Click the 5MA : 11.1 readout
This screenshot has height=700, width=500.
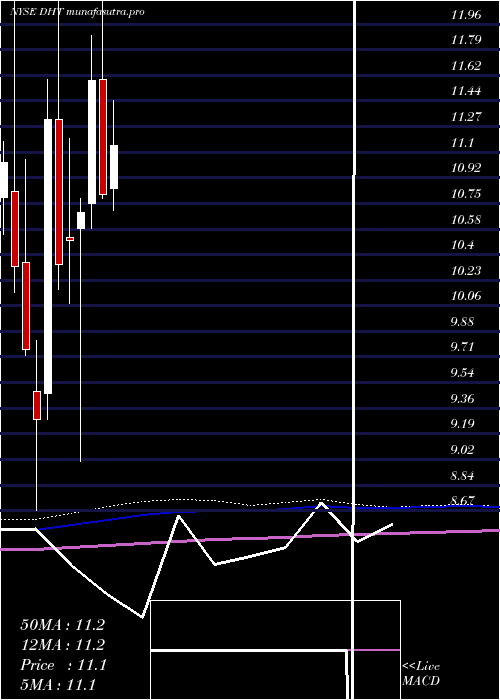[58, 685]
